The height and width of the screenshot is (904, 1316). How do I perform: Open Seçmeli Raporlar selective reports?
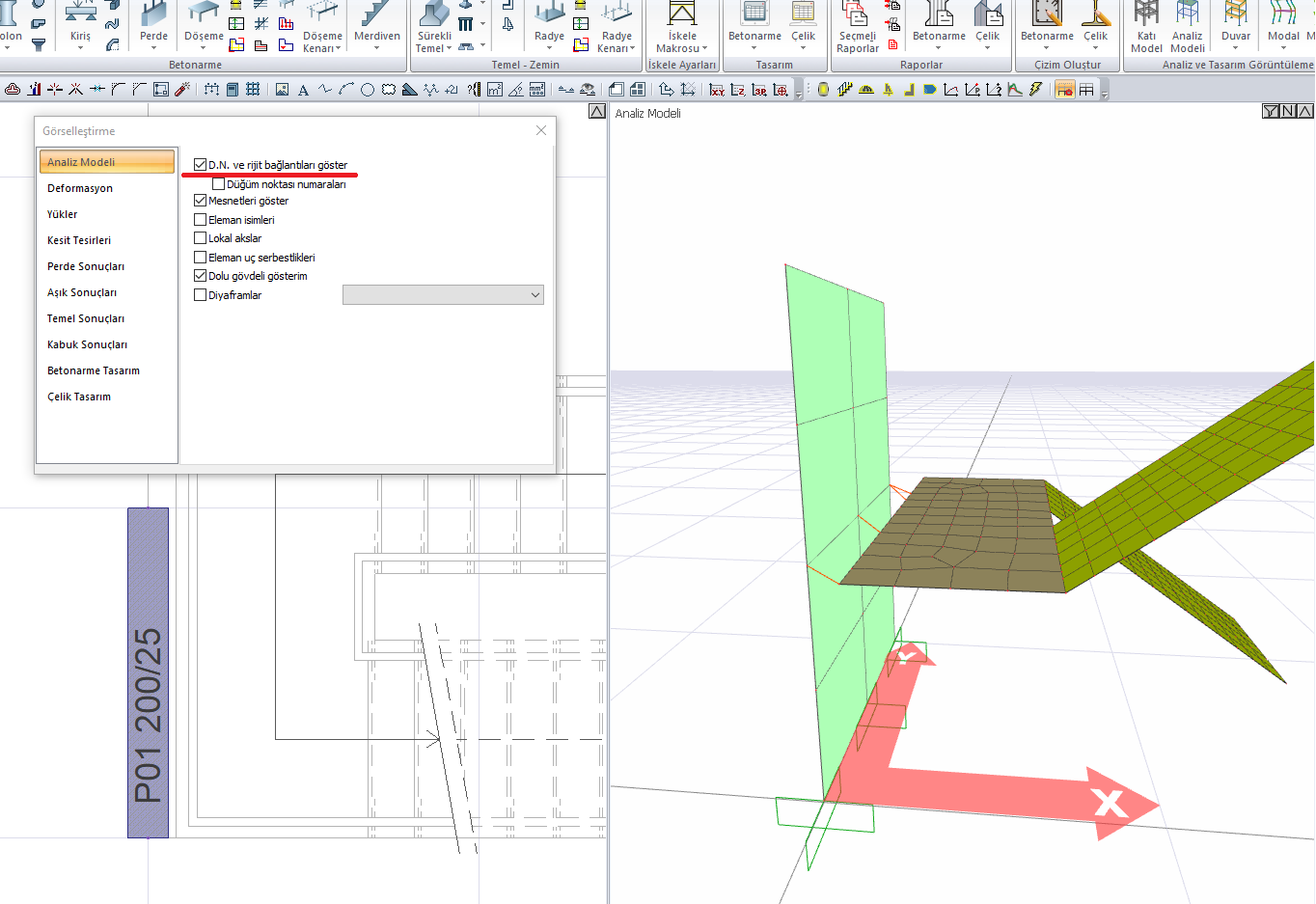pos(857,27)
